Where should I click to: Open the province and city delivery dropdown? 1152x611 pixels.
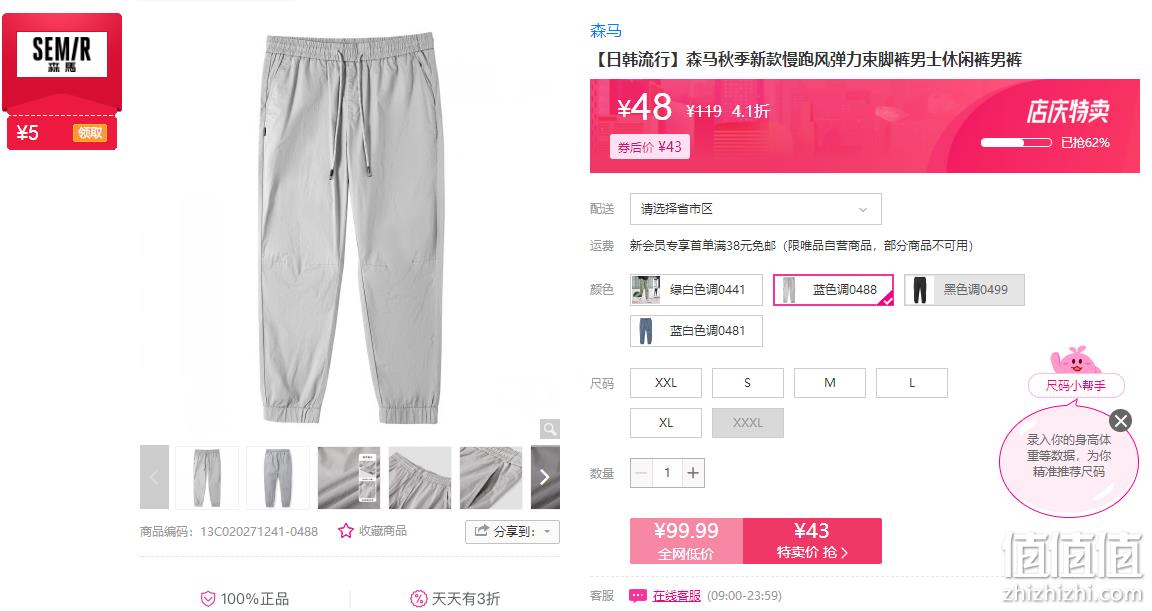[755, 209]
